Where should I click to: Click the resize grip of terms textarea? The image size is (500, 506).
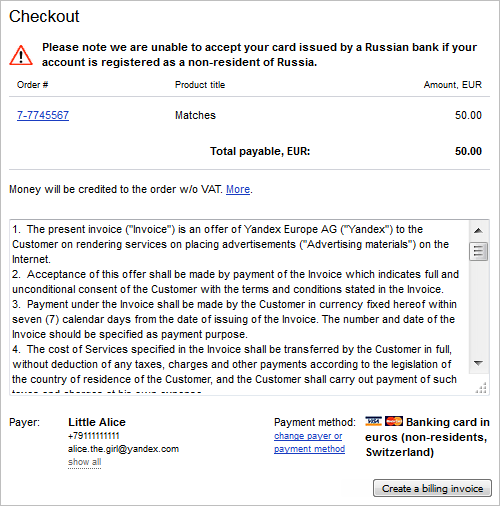coord(481,388)
